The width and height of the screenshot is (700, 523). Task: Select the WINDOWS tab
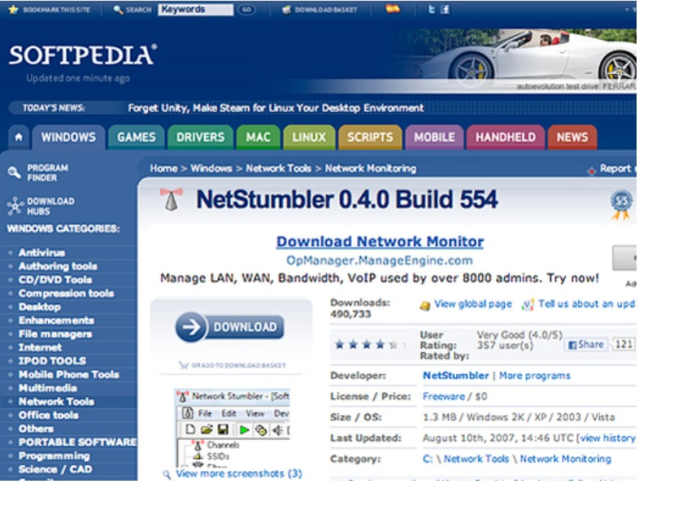[x=68, y=137]
